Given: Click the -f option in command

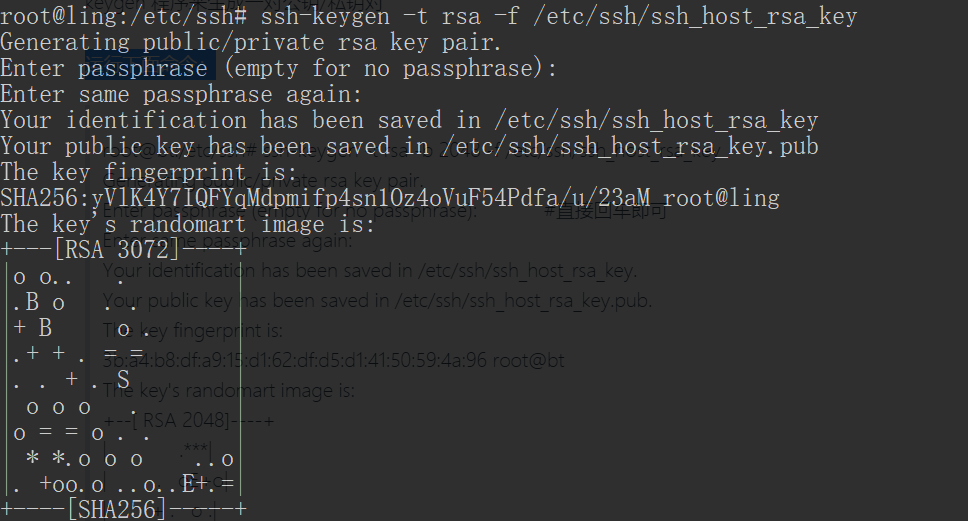Looking at the screenshot, I should 507,17.
